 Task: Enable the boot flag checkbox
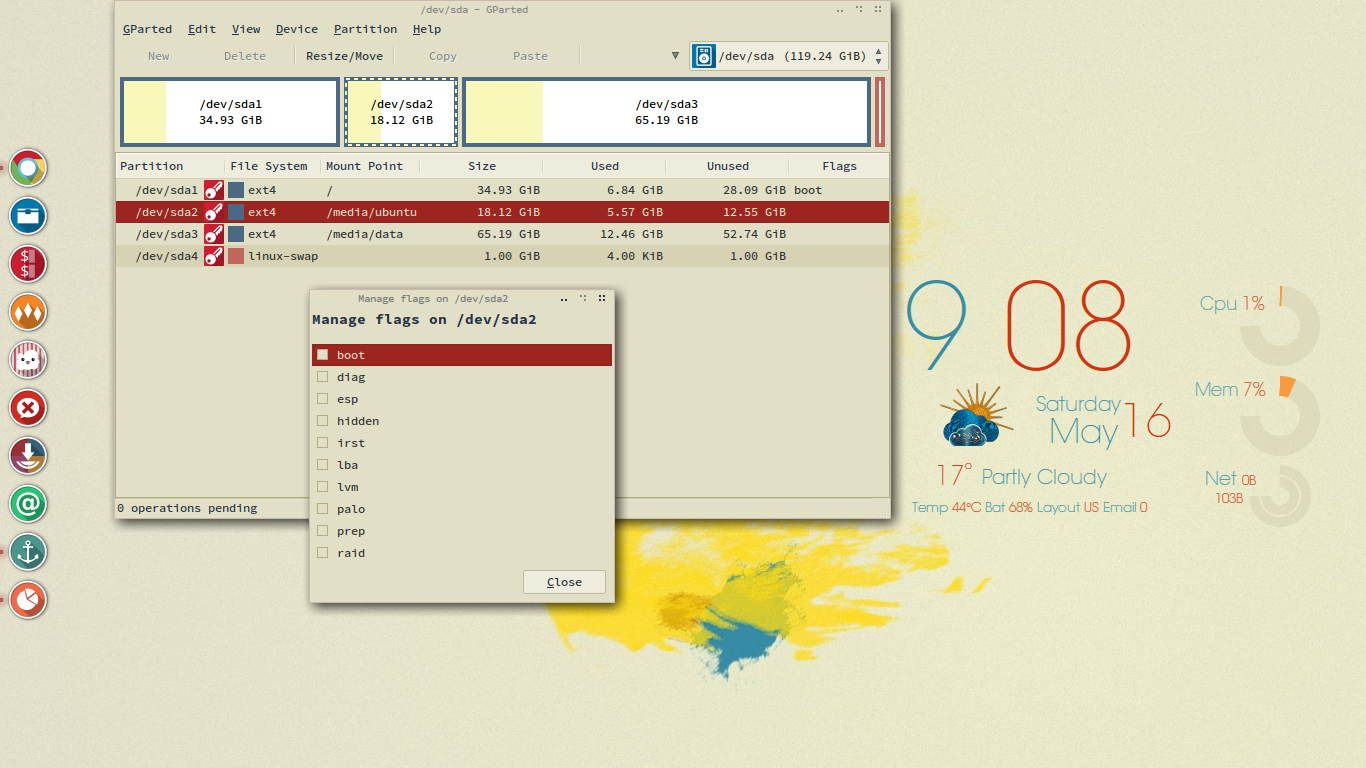[x=323, y=355]
